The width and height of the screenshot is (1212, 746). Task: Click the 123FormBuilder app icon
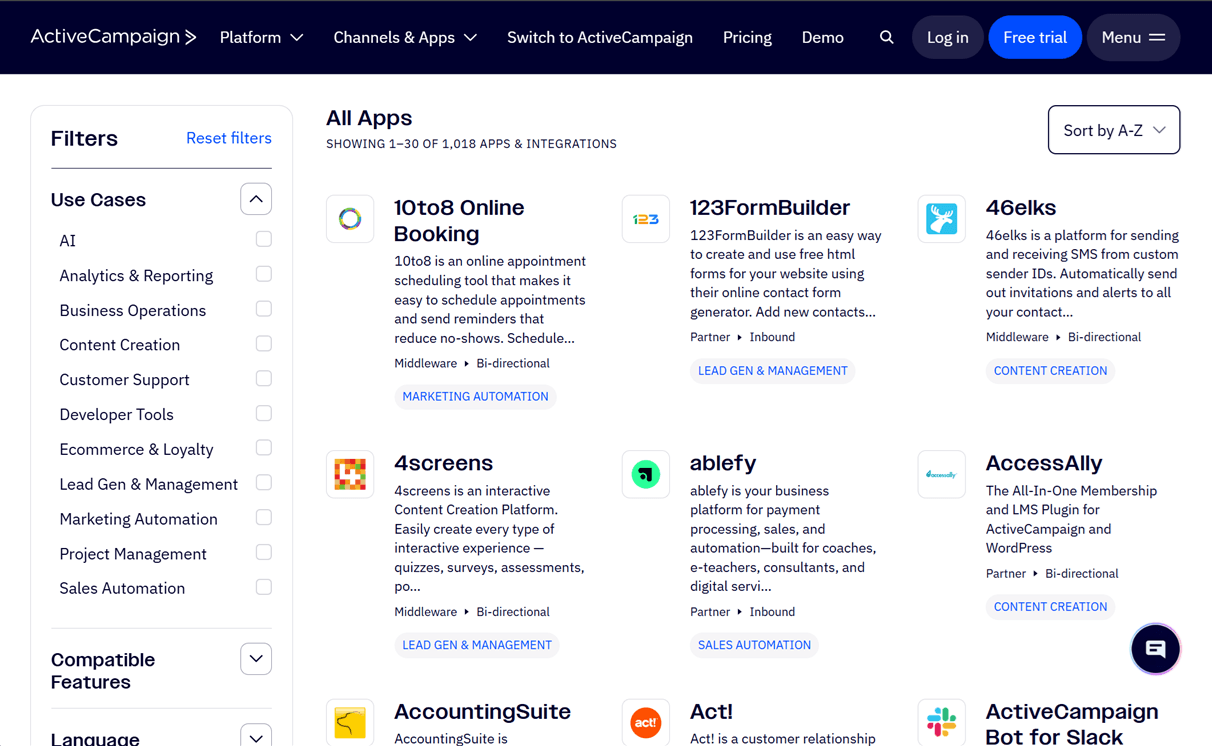[646, 219]
